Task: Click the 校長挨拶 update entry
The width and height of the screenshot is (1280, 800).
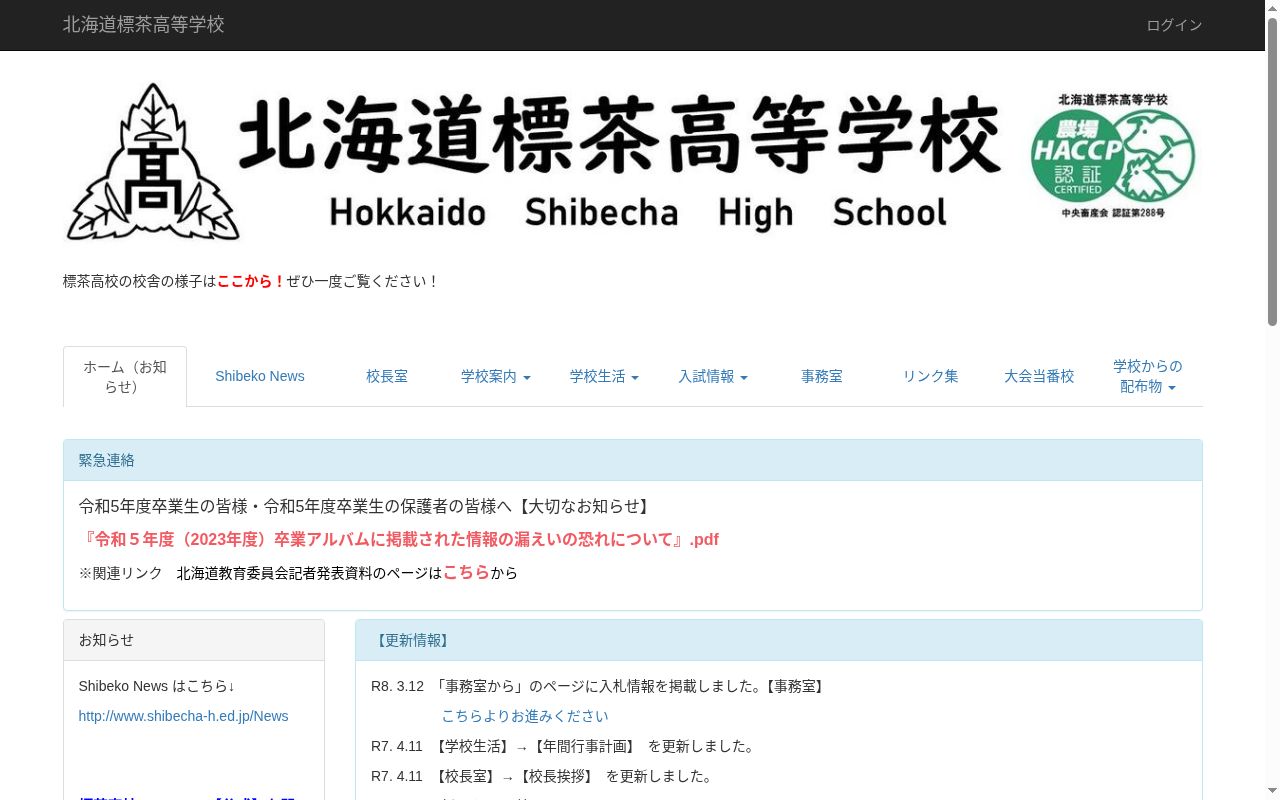Action: 544,776
